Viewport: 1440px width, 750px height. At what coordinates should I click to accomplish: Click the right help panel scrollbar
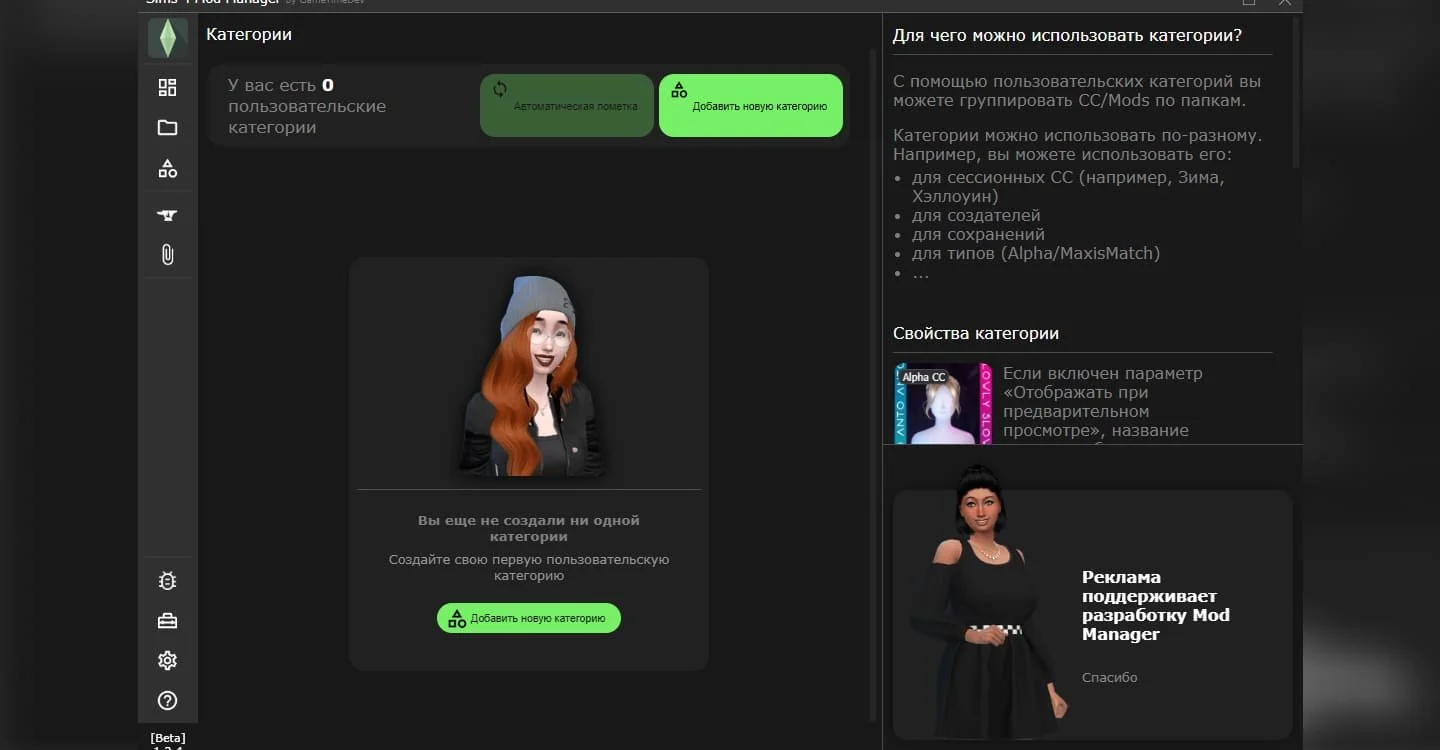(x=1296, y=92)
